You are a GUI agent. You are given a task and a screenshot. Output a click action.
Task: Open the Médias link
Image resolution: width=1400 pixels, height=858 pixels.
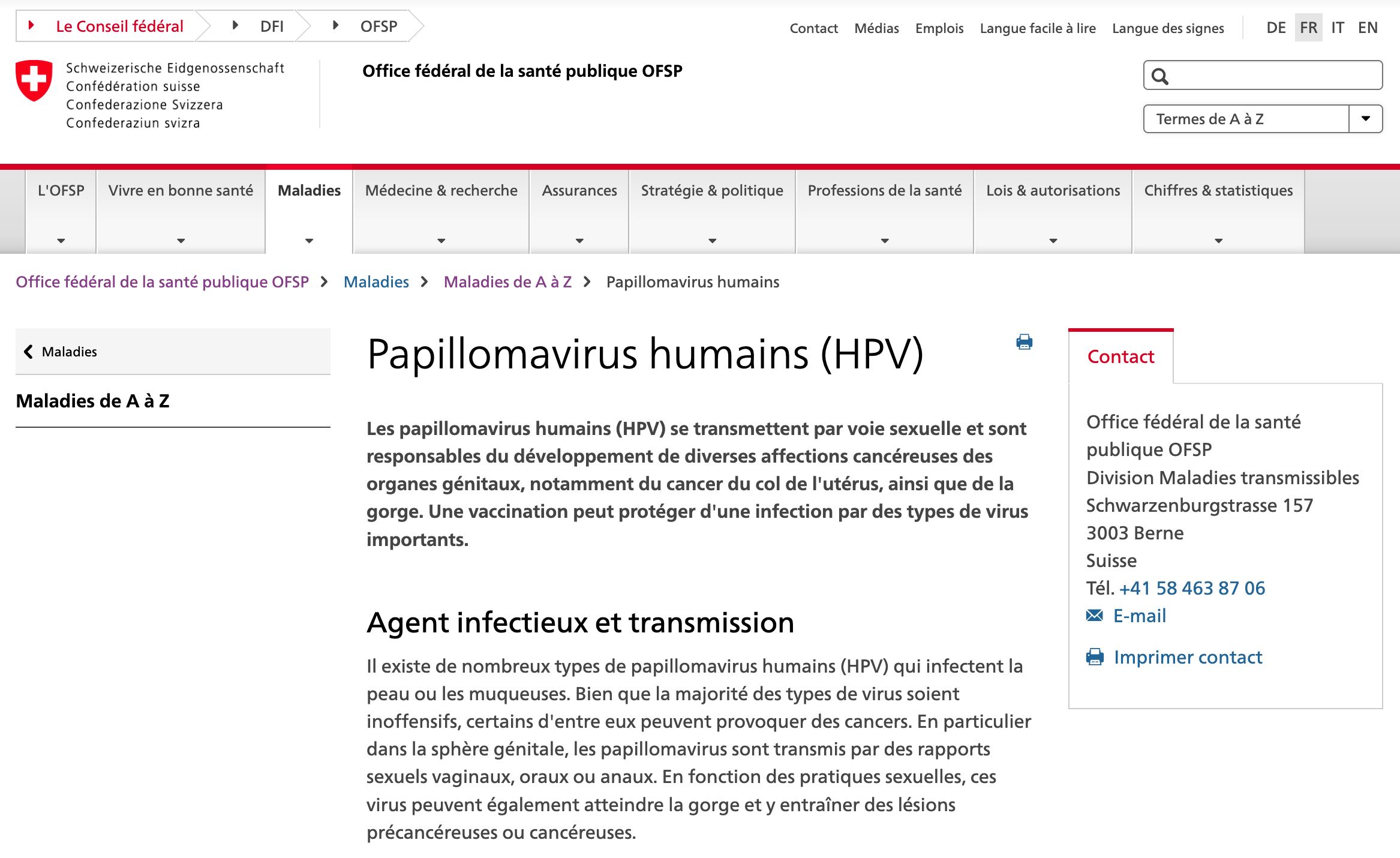[876, 28]
